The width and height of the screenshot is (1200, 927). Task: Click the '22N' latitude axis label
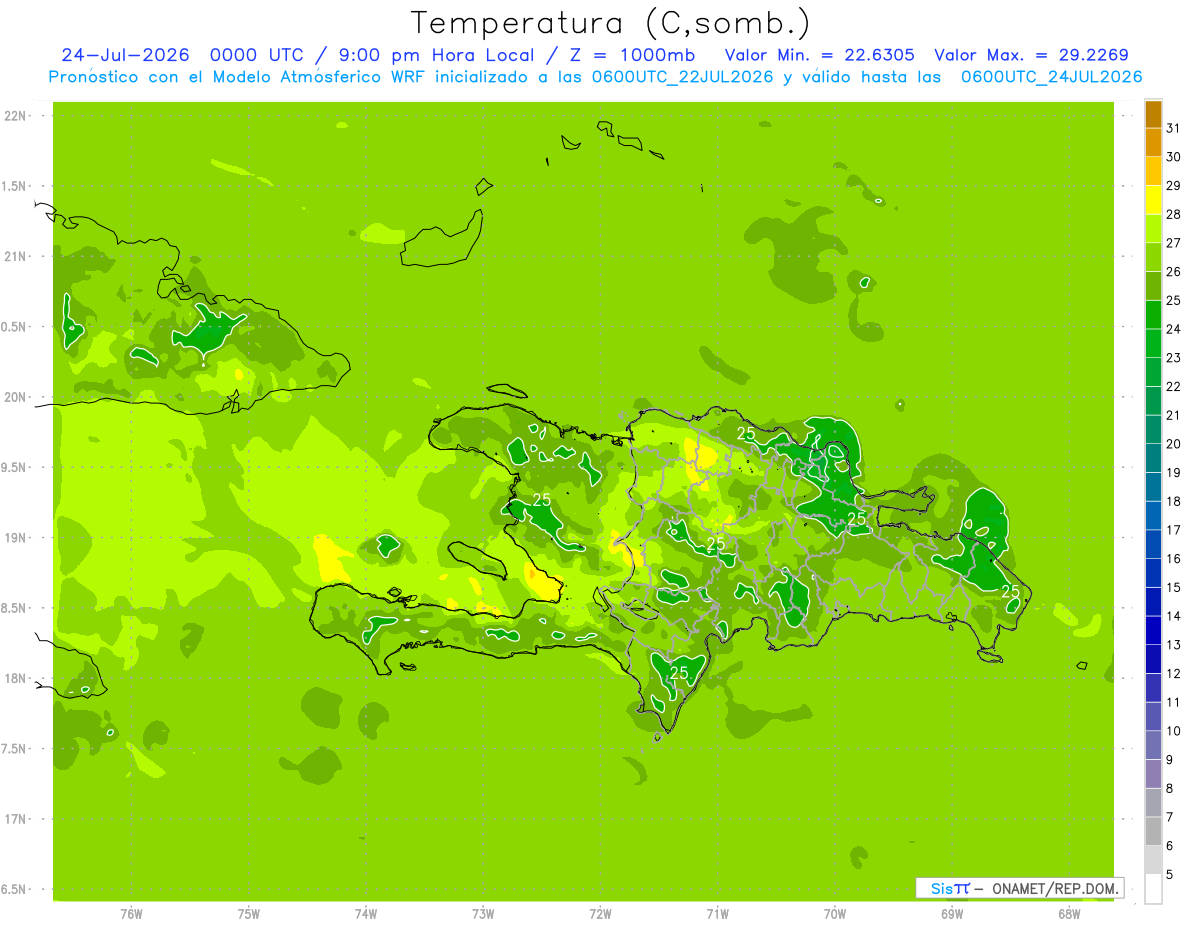(x=14, y=116)
